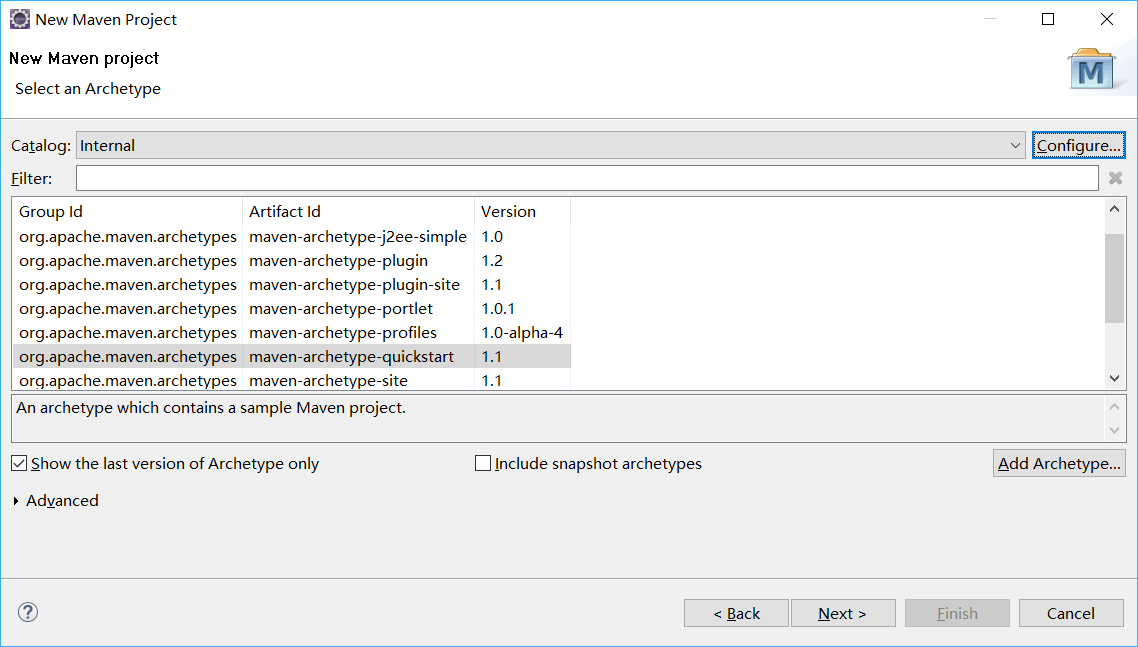Select maven-archetype-plugin row
The image size is (1138, 647).
292,261
